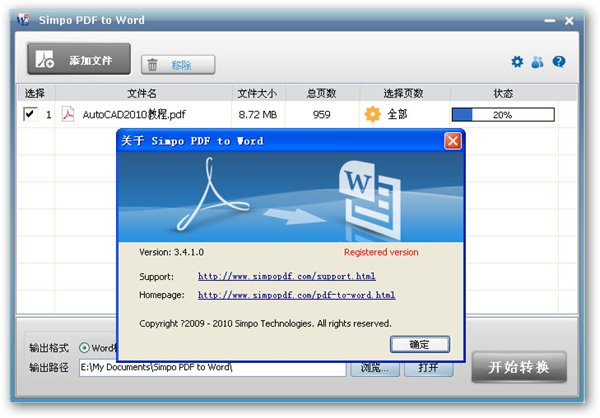
Task: Click the orange gear page-selection icon
Action: 372,114
